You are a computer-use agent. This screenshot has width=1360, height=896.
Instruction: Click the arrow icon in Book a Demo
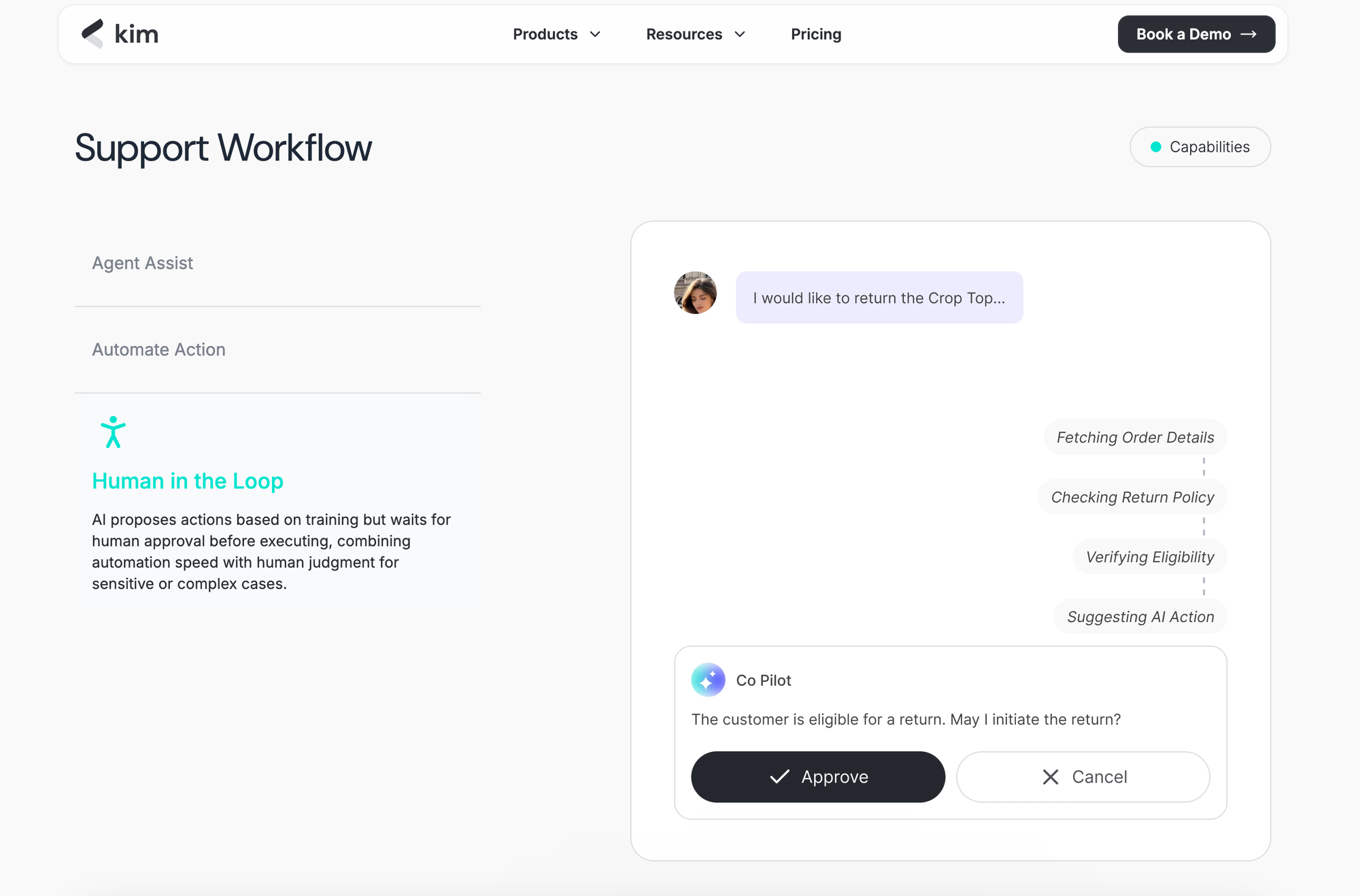(x=1248, y=34)
